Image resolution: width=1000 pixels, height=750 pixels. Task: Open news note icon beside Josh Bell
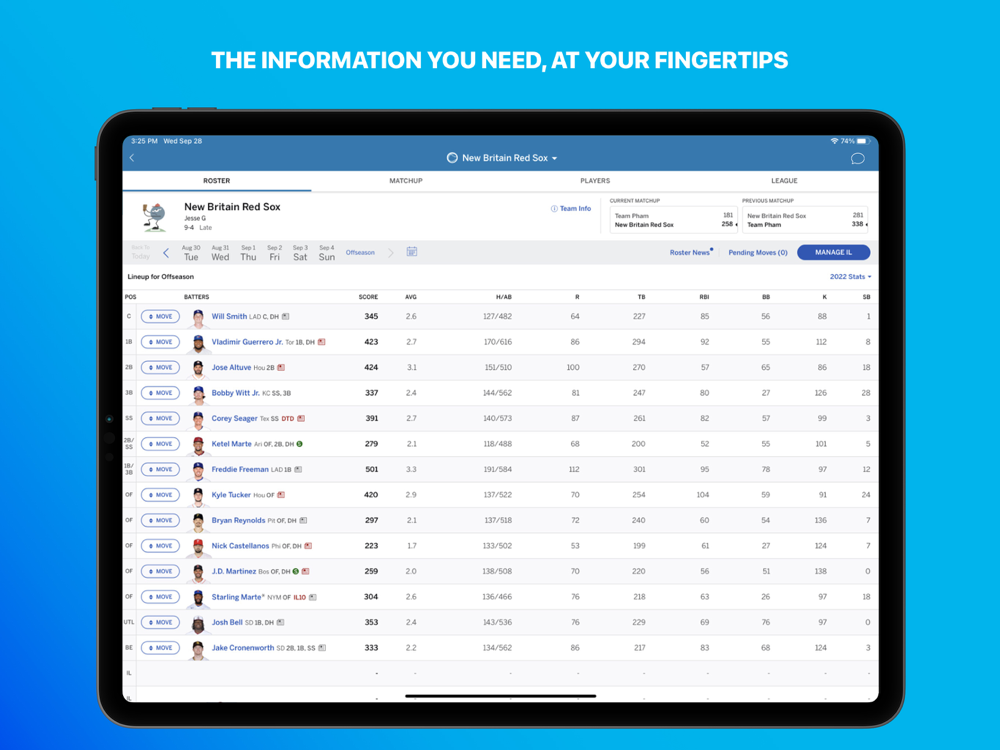281,622
